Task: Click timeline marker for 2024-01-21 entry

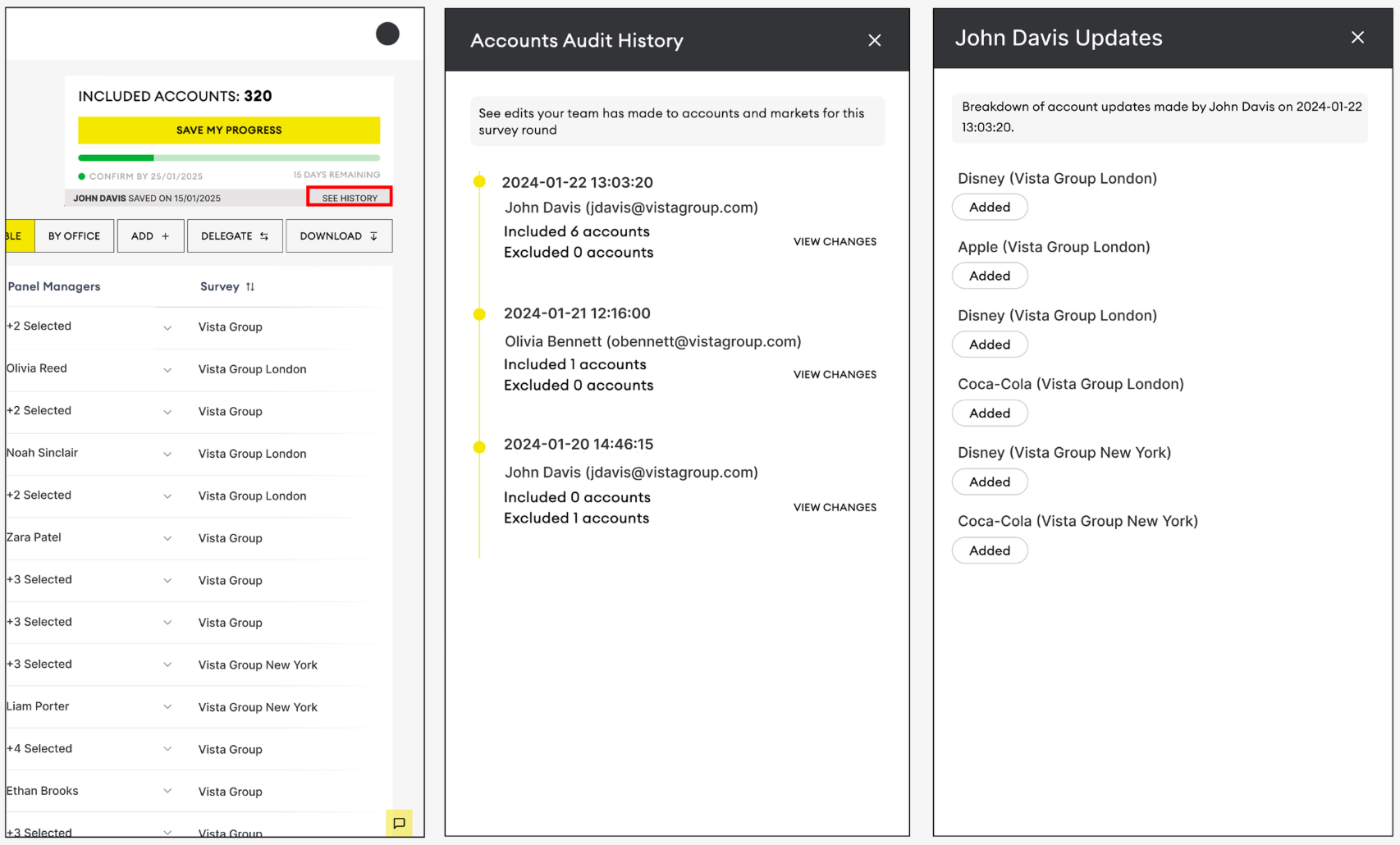Action: tap(479, 314)
